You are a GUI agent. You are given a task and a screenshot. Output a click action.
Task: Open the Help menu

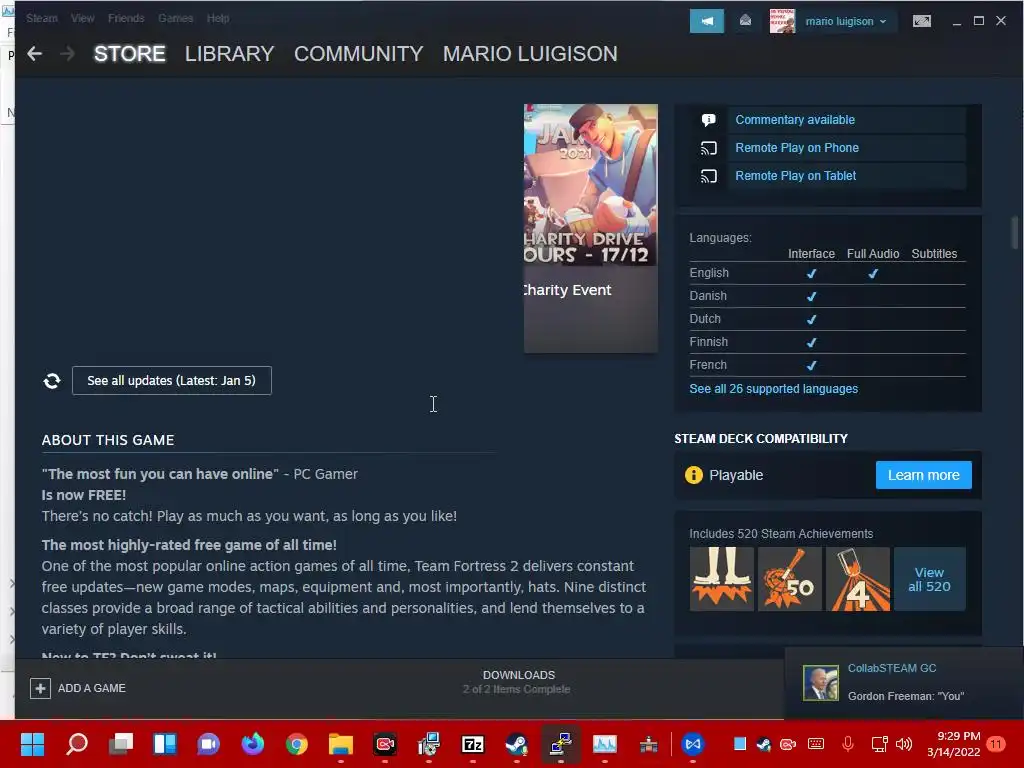[218, 18]
